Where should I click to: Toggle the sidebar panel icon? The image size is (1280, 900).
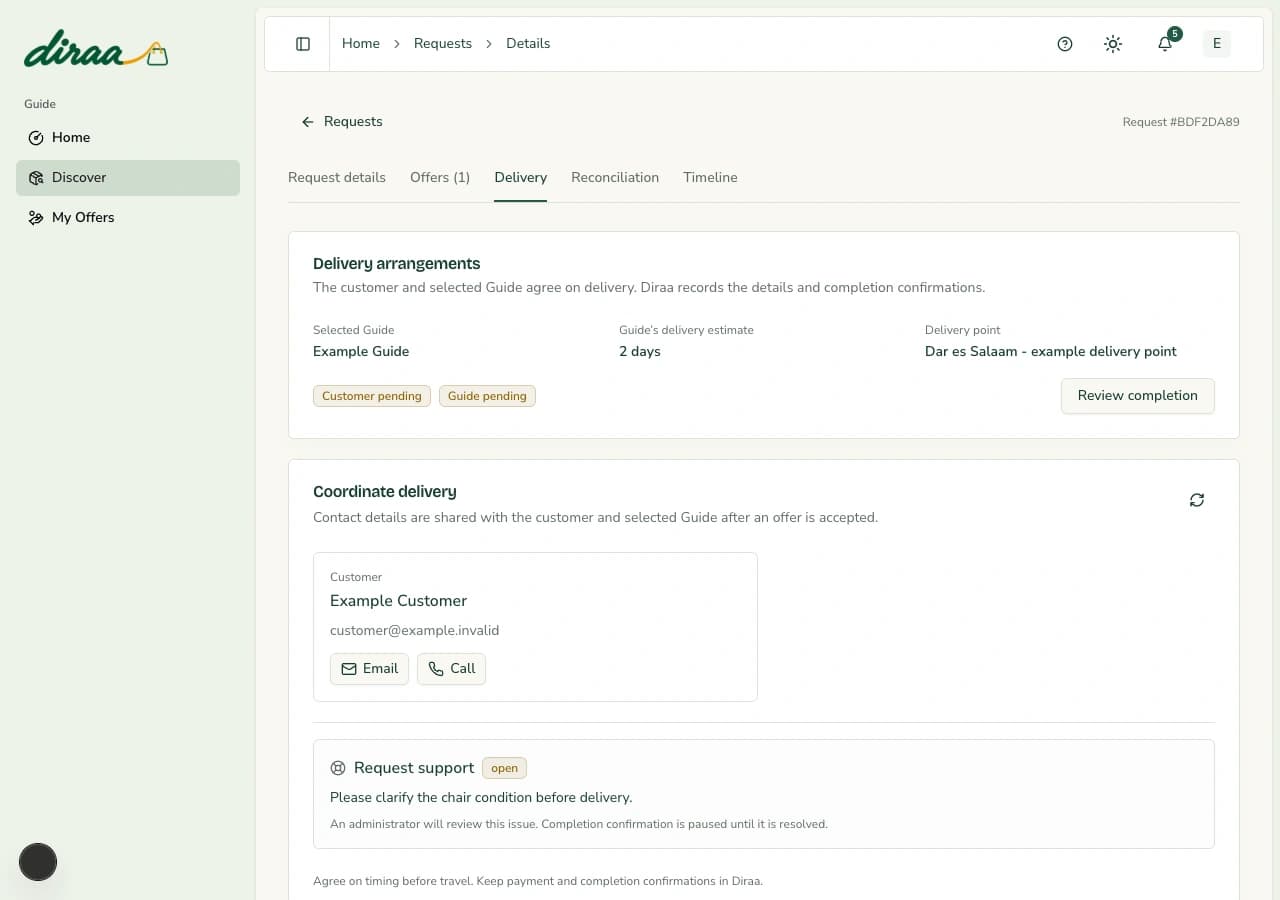pyautogui.click(x=303, y=44)
